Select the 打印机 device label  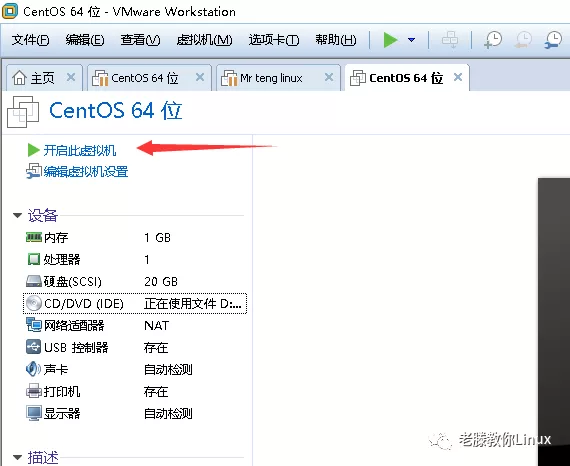(x=62, y=391)
